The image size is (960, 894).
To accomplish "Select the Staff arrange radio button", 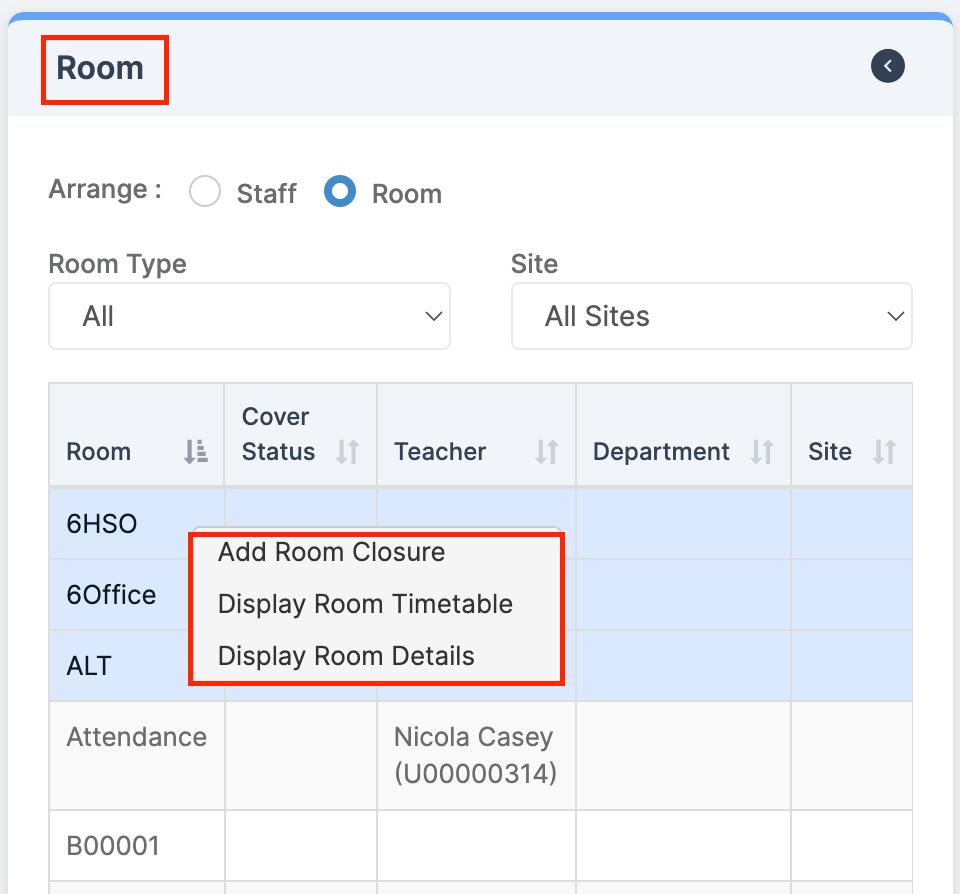I will (205, 191).
